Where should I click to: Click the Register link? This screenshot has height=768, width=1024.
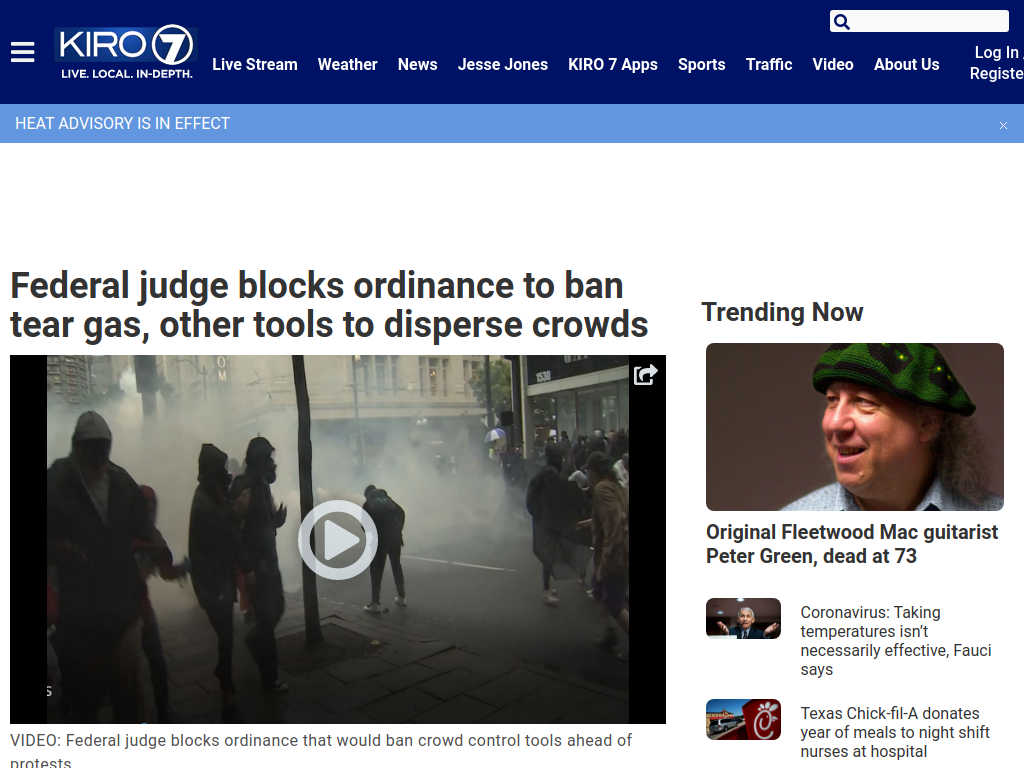click(x=997, y=73)
